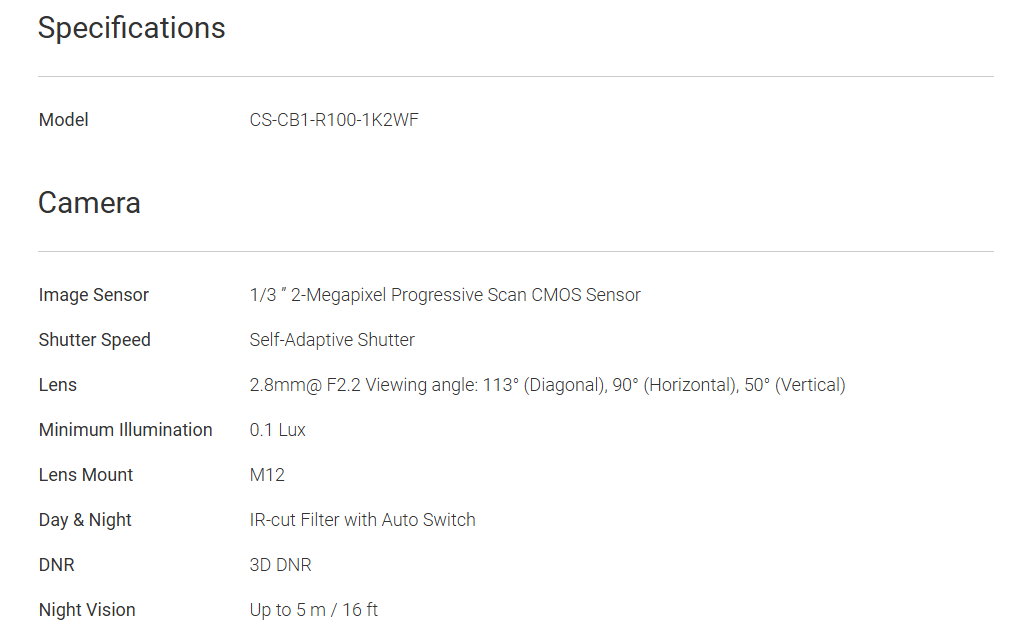Select the Night Vision label
Viewport: 1012px width, 640px height.
pos(87,610)
